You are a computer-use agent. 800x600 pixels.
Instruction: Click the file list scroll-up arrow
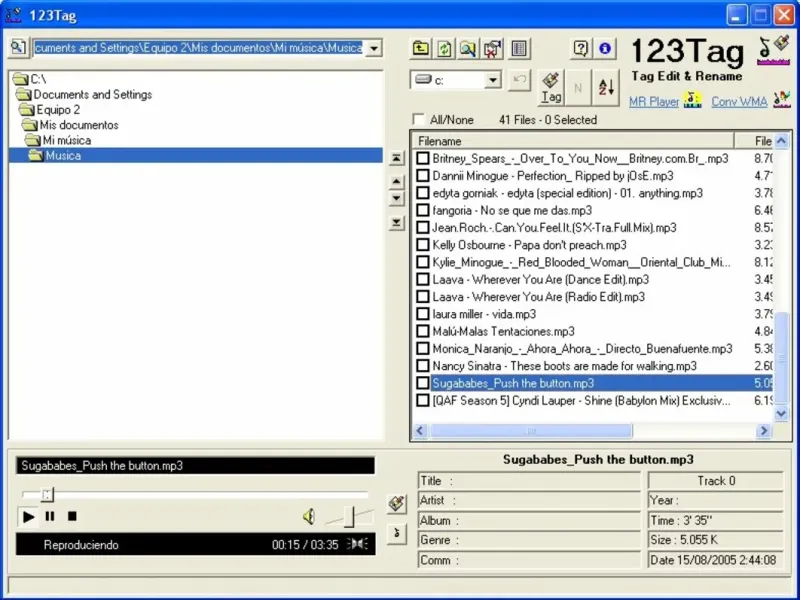(781, 140)
